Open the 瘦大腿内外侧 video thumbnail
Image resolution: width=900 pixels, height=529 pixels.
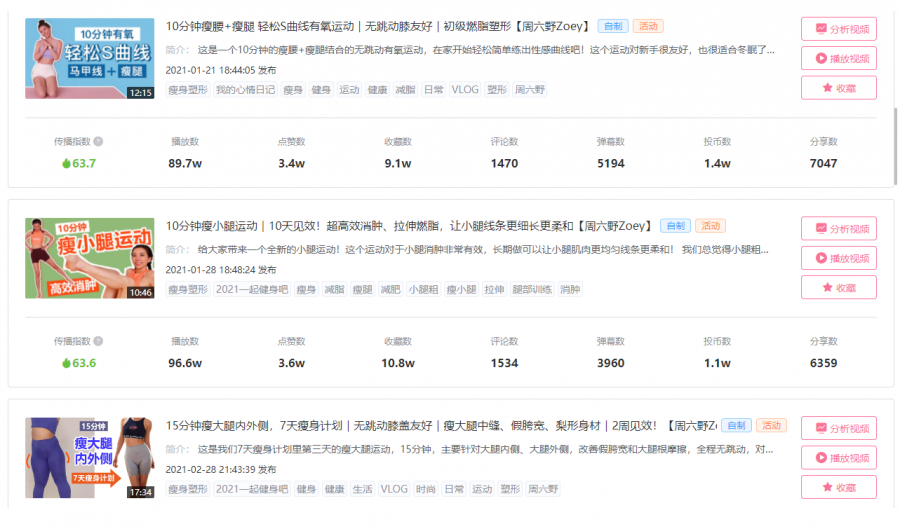90,458
